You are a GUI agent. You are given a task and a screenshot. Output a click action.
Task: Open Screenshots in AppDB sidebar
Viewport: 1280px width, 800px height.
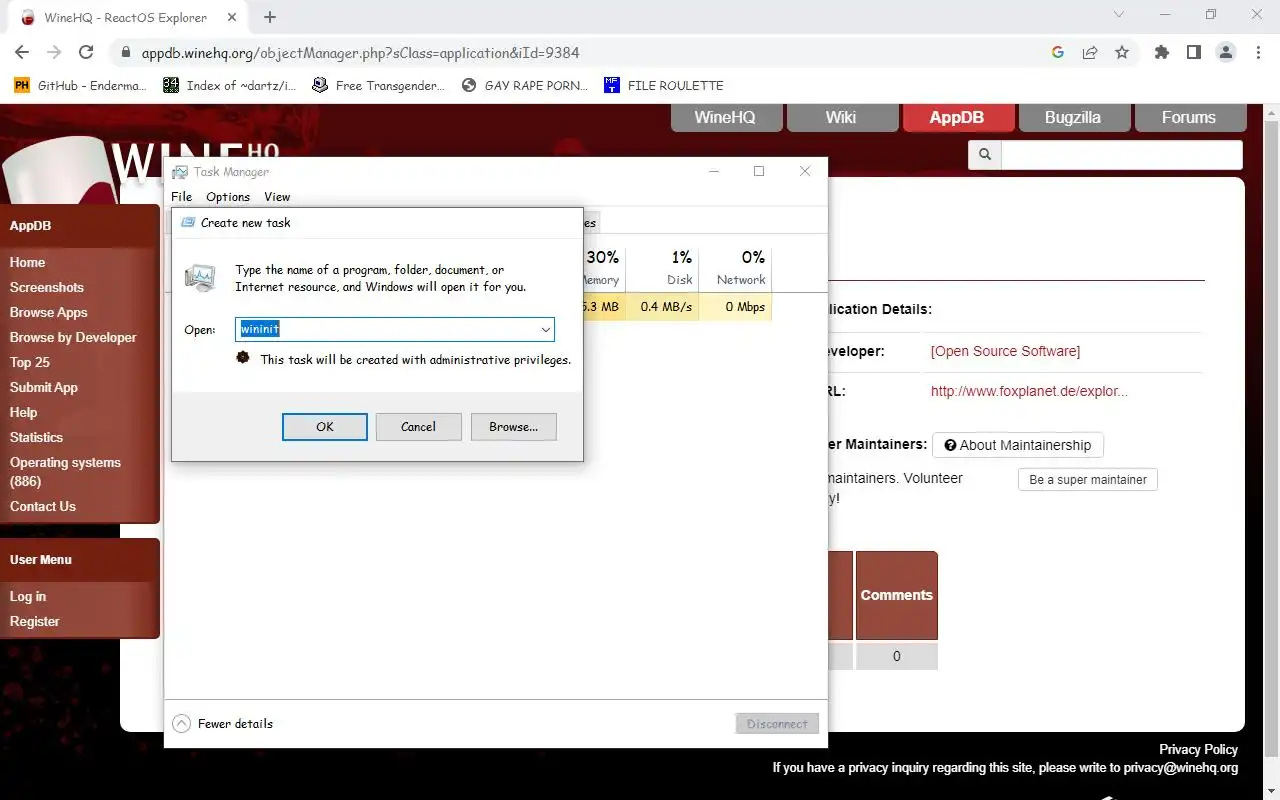[47, 287]
